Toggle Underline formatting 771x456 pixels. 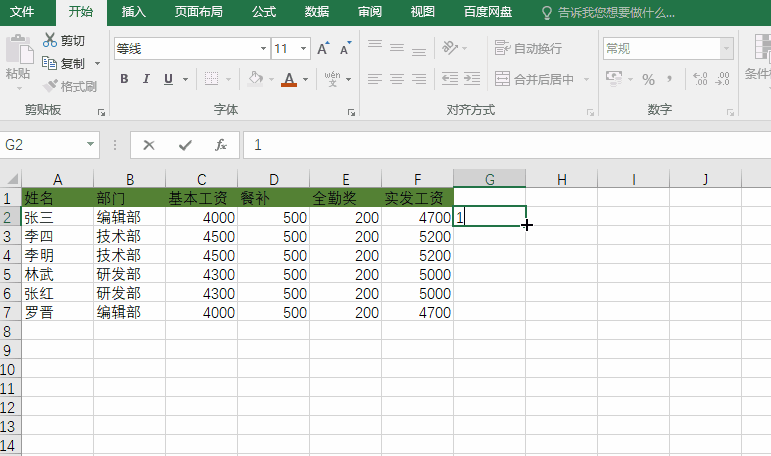tap(169, 79)
